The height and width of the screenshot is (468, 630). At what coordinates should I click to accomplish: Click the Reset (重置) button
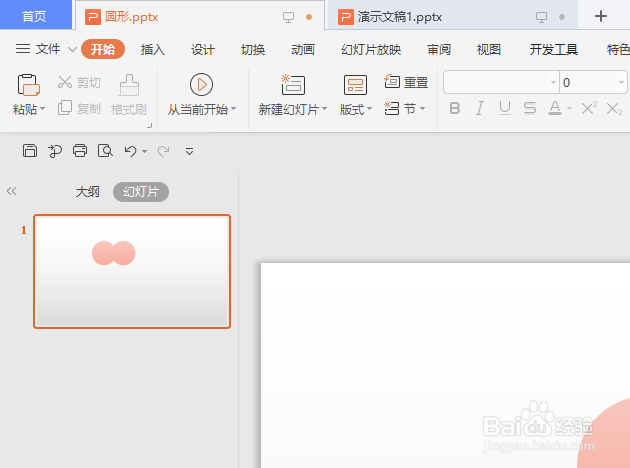(x=406, y=82)
